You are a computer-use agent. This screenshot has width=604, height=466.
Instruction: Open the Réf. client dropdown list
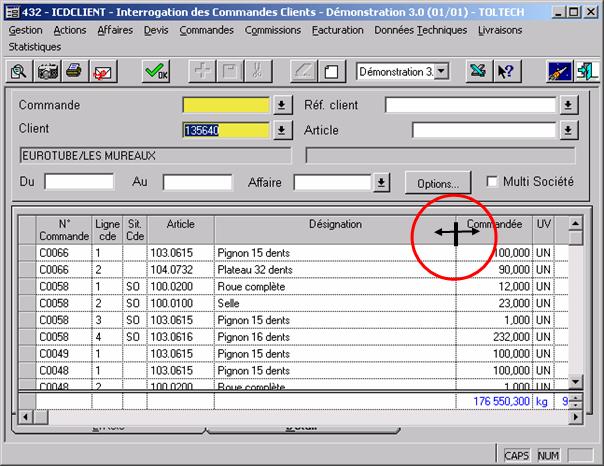tap(568, 105)
